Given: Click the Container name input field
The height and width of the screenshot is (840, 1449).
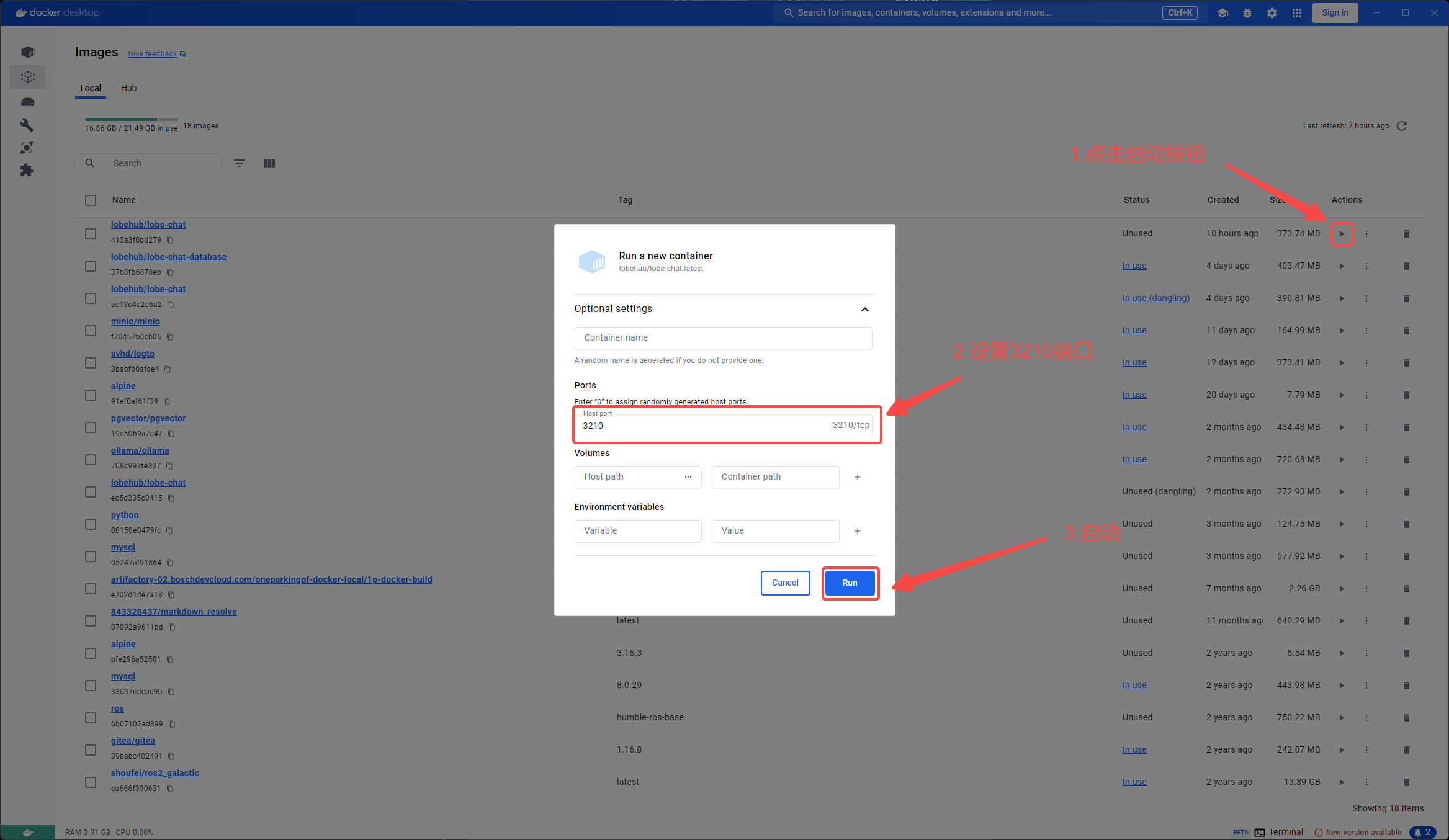Looking at the screenshot, I should pos(723,338).
